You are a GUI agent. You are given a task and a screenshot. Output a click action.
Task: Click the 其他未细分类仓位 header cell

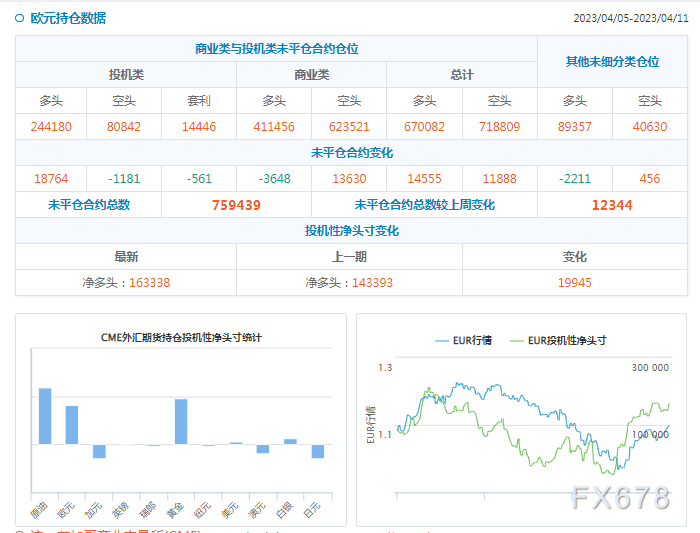(612, 62)
